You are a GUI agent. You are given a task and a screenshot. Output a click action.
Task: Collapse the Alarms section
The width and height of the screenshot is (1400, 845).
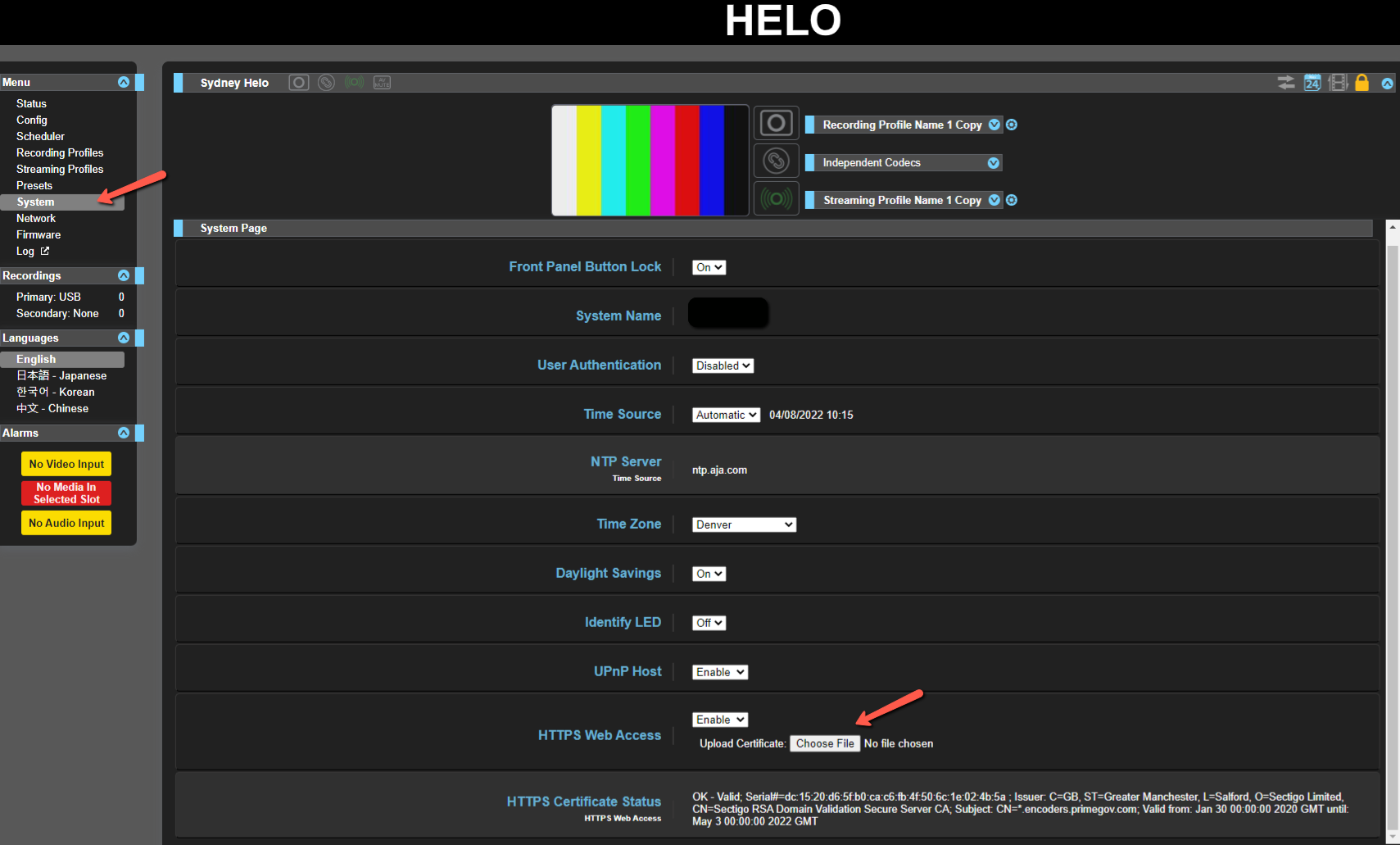pyautogui.click(x=124, y=433)
